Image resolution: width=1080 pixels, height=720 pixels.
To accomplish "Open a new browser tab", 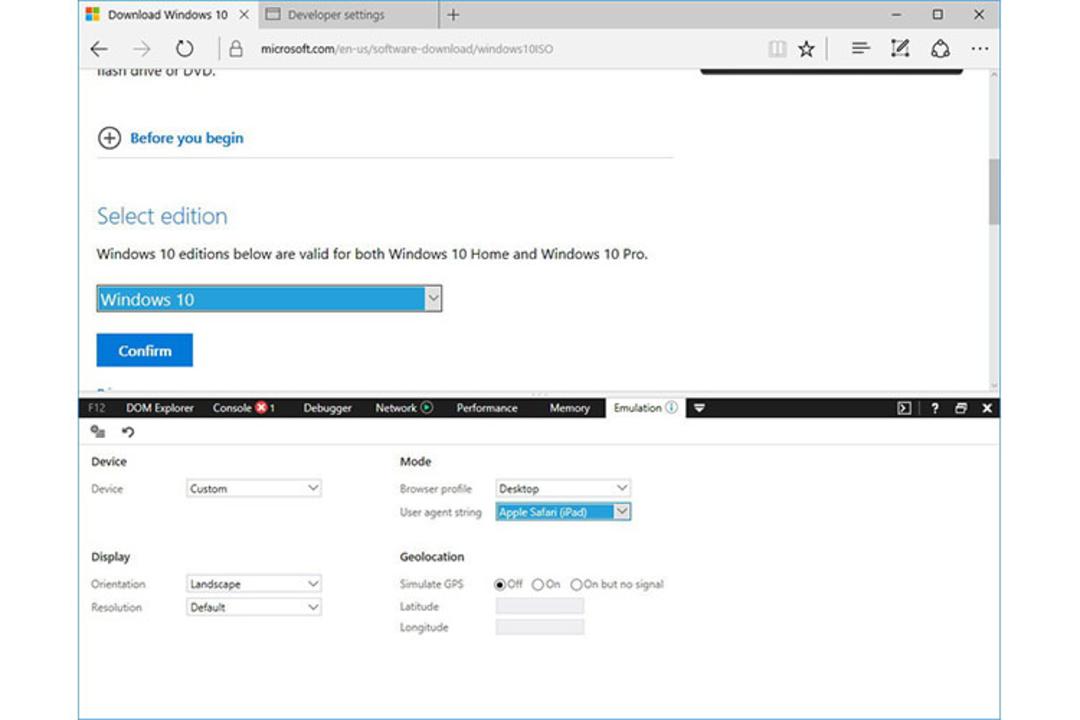I will pyautogui.click(x=453, y=14).
